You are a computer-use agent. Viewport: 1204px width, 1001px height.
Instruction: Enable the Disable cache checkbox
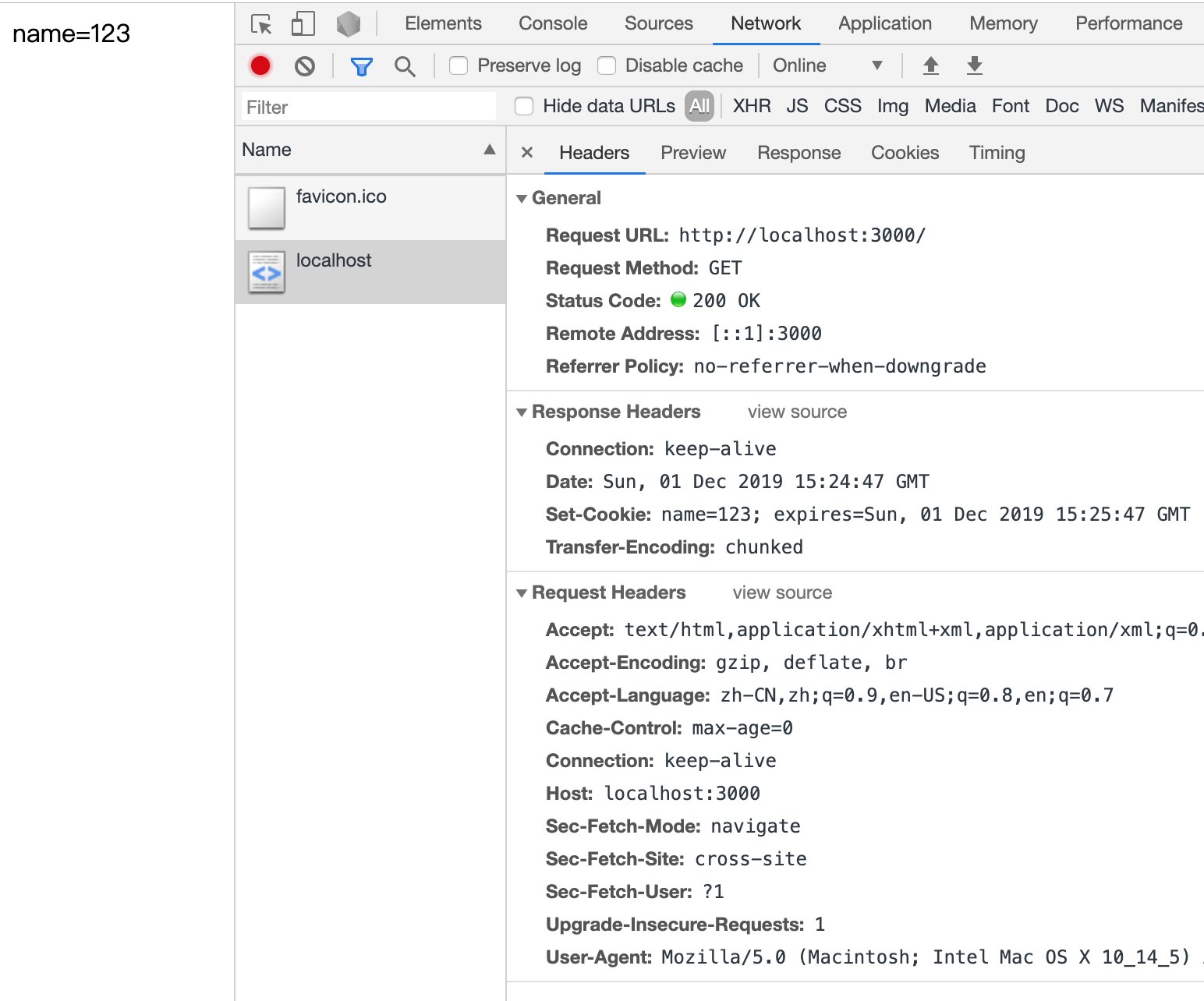coord(607,66)
